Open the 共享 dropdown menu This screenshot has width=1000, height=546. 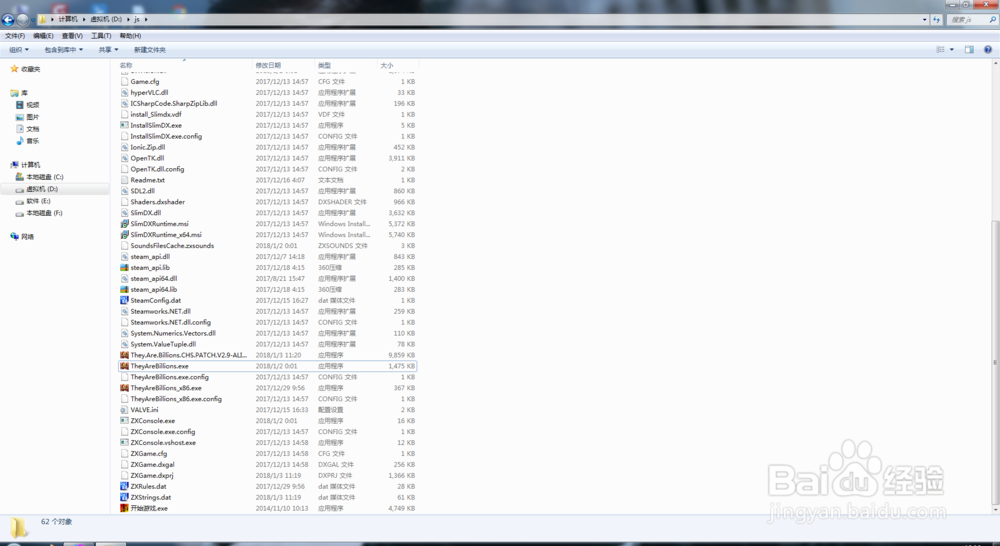[x=108, y=50]
